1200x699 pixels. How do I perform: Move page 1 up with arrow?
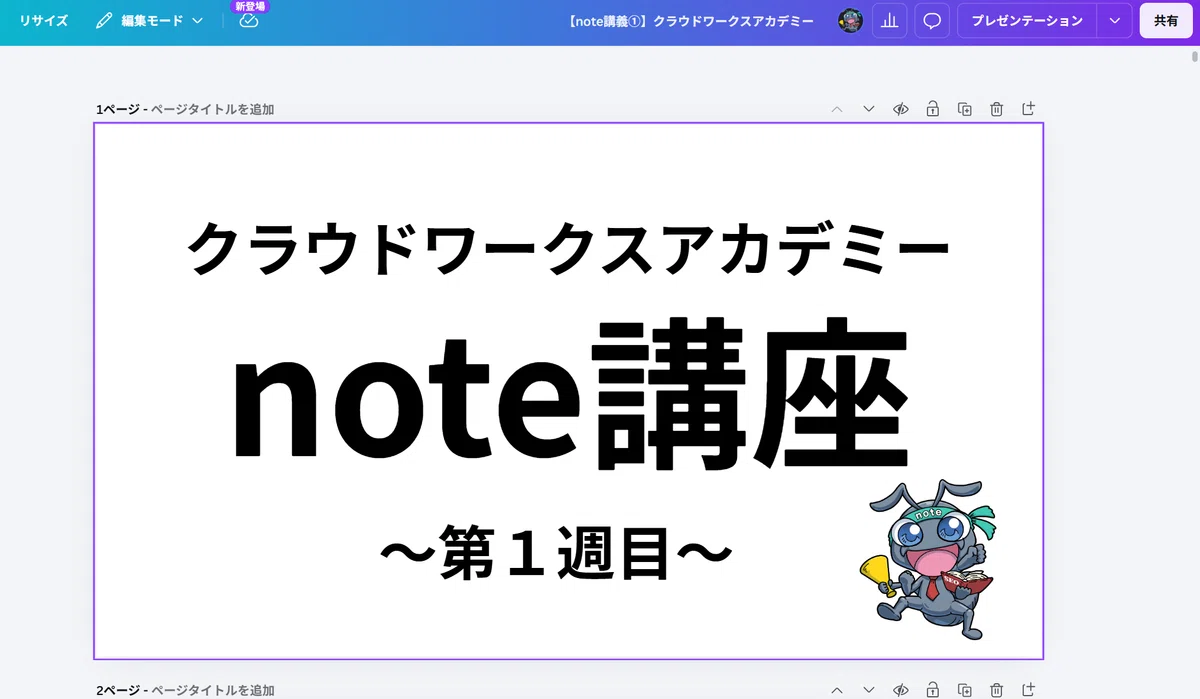[x=837, y=109]
